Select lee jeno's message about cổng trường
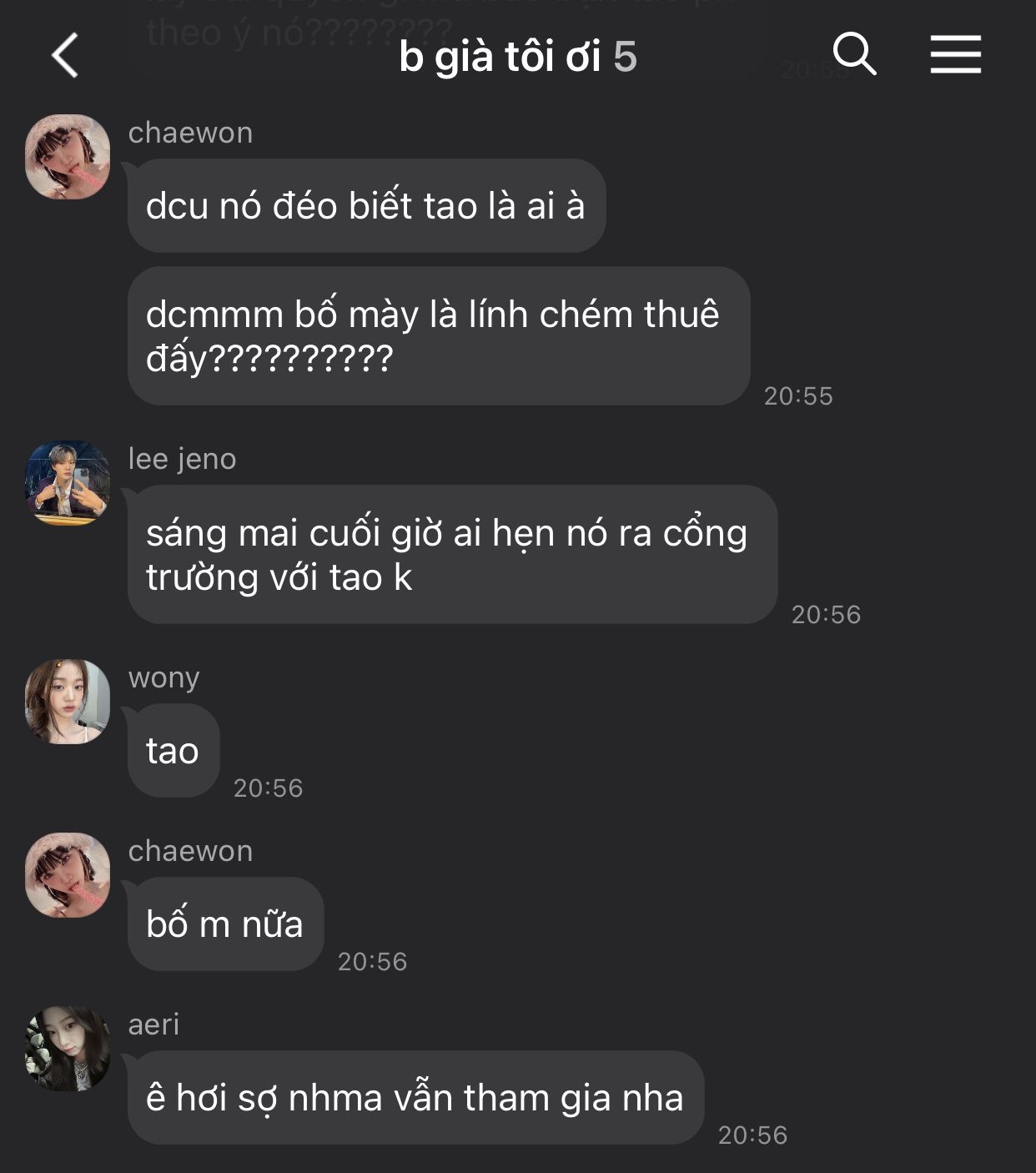1036x1173 pixels. (452, 555)
